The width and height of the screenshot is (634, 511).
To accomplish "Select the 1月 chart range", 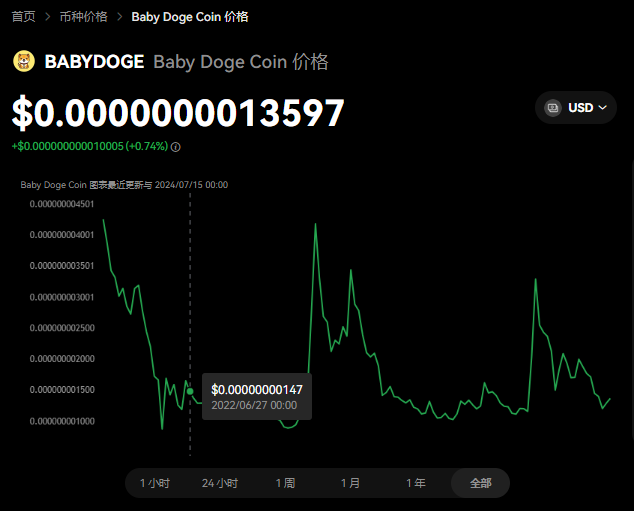I will click(350, 483).
